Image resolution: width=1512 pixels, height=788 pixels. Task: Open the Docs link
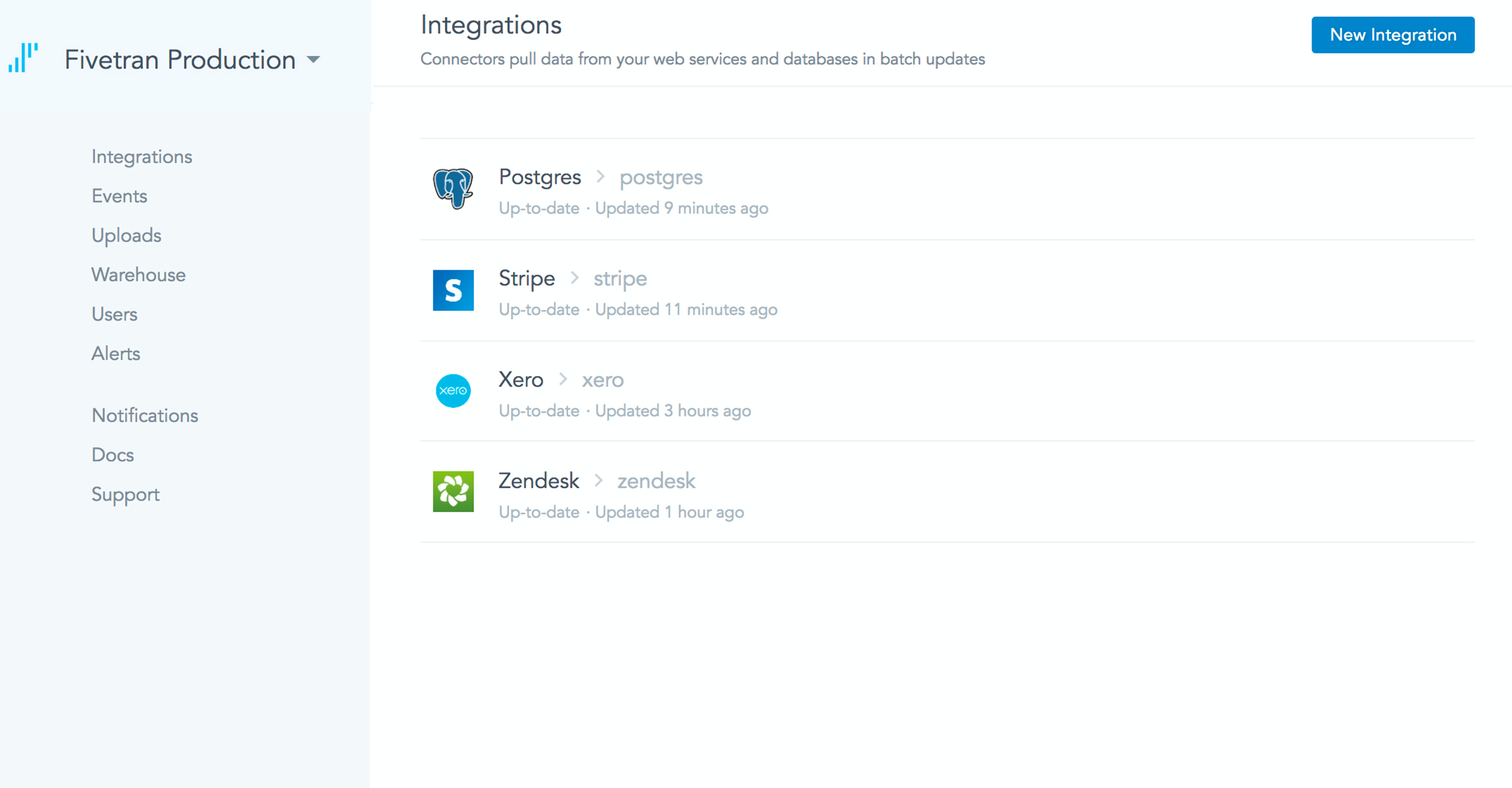click(x=113, y=455)
